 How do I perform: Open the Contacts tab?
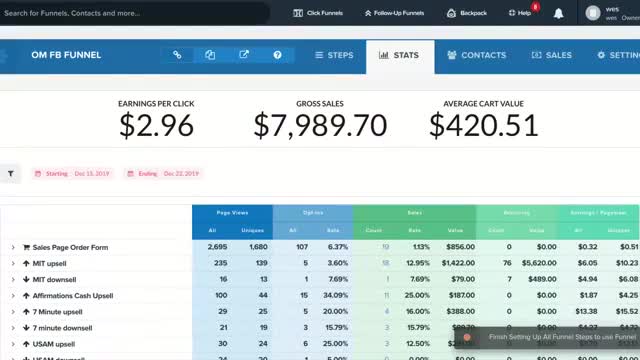pyautogui.click(x=476, y=55)
